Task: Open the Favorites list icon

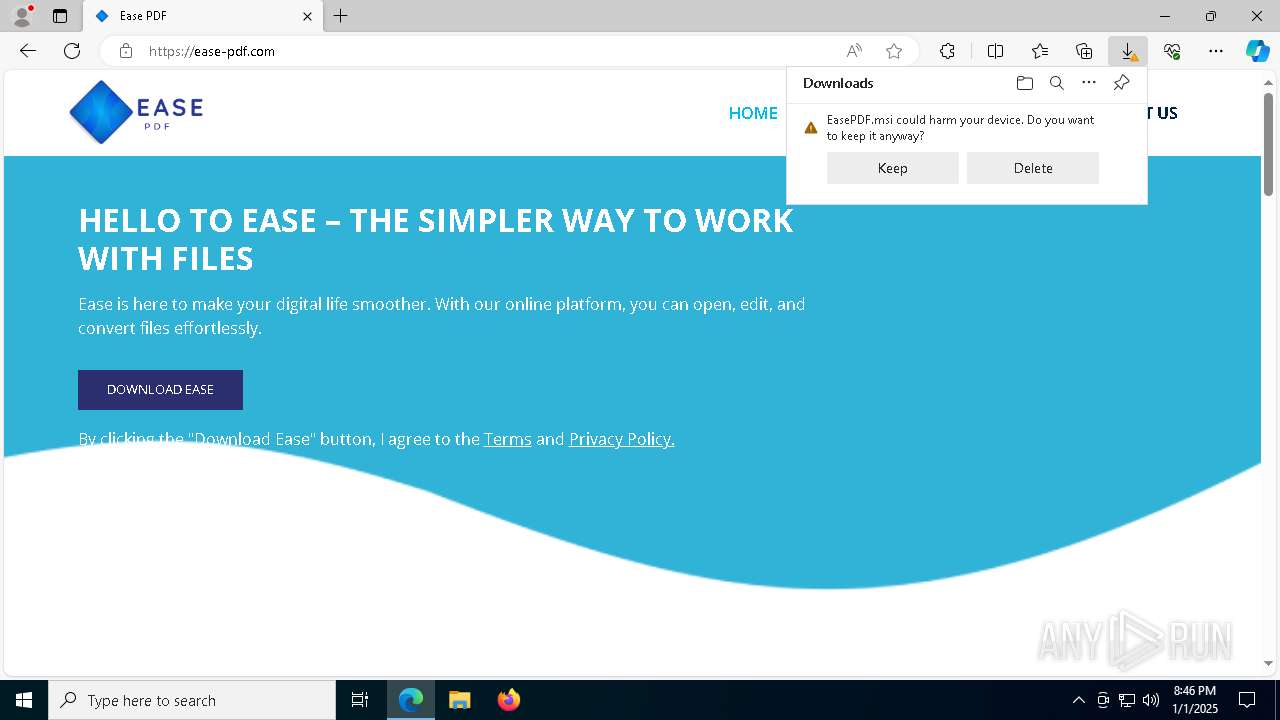Action: pos(1040,51)
